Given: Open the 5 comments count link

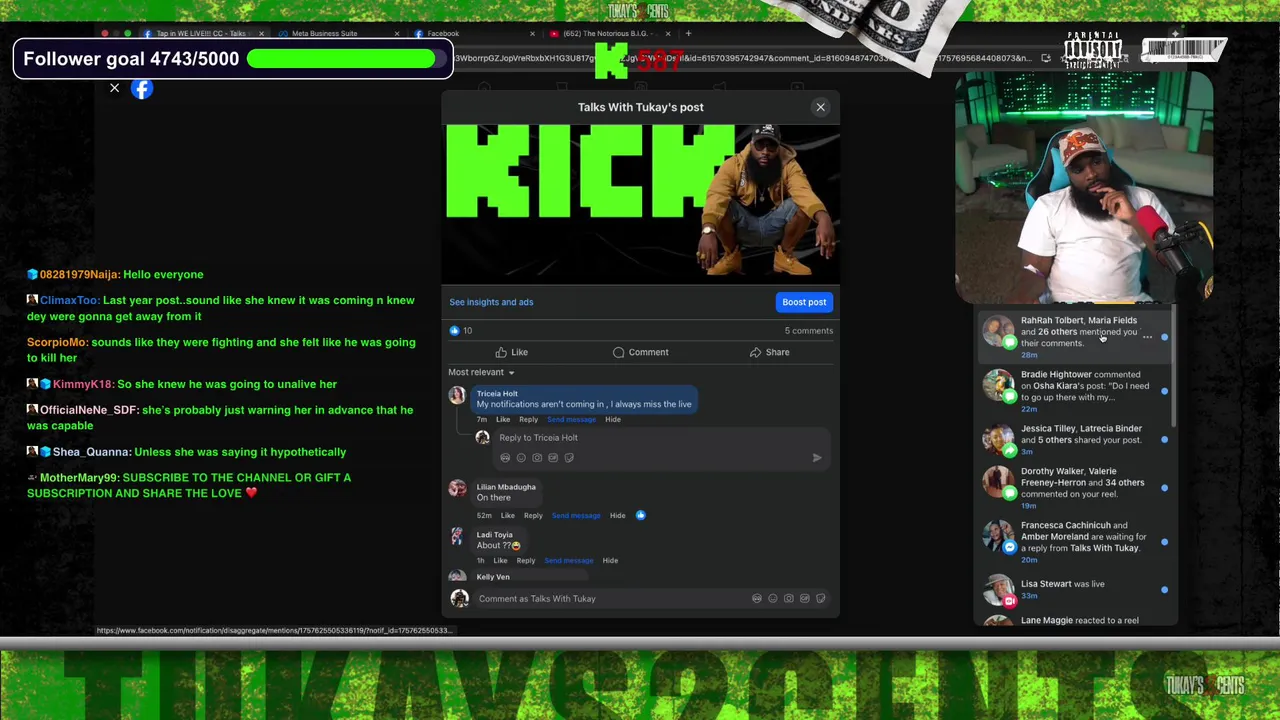Looking at the screenshot, I should pos(808,331).
